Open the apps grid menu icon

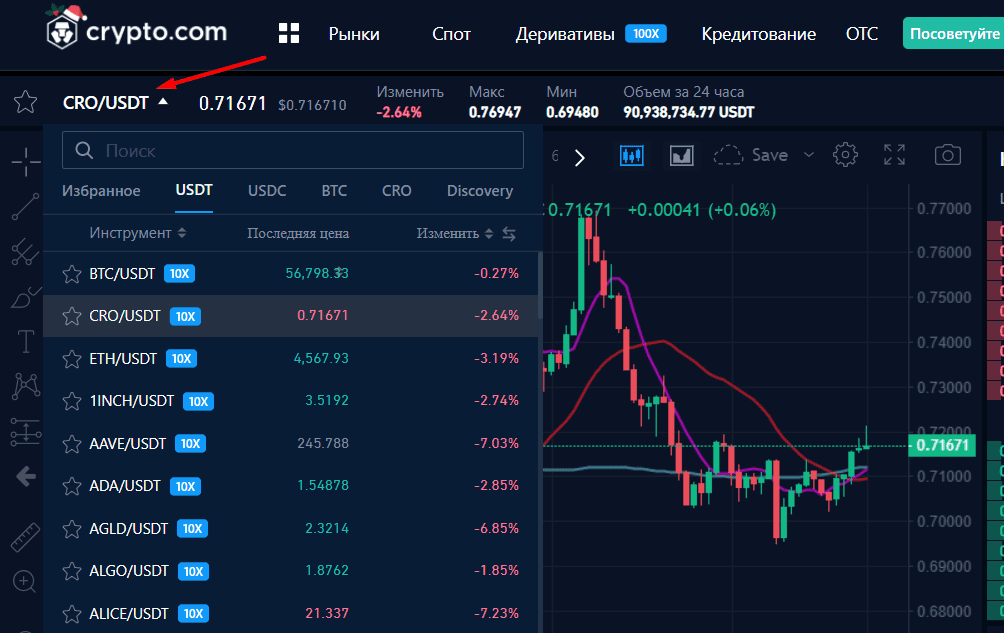pos(289,33)
